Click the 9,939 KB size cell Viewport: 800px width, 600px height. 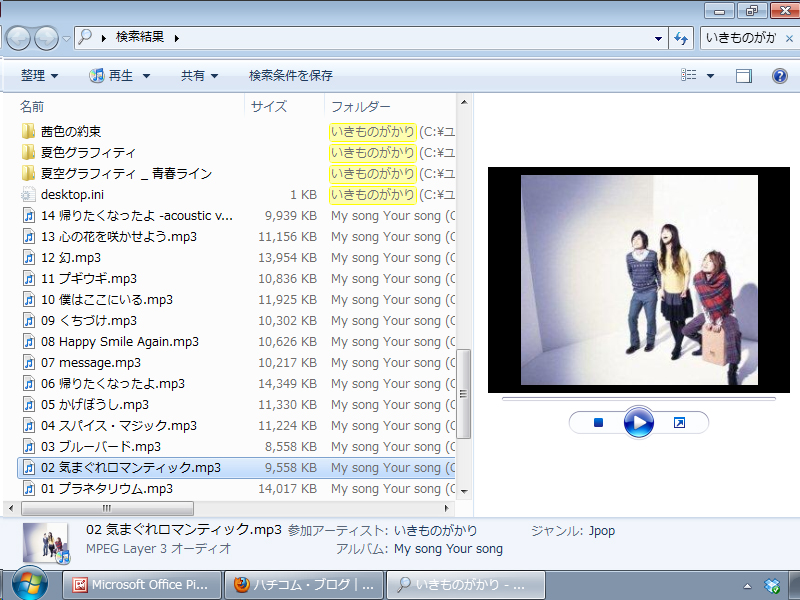(x=291, y=216)
